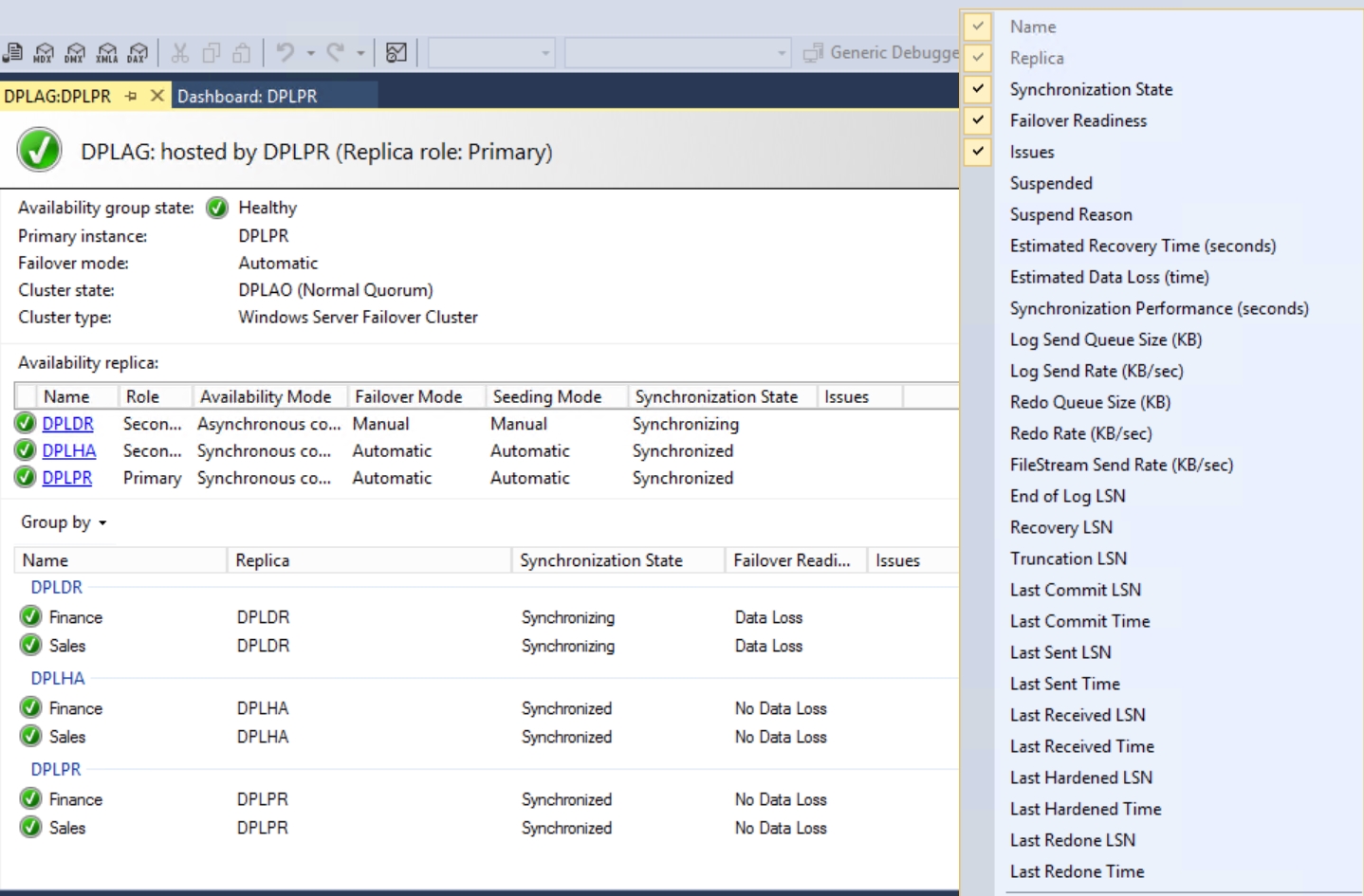1364x896 pixels.
Task: Toggle the Failover Readiness column checkmark
Action: click(978, 120)
